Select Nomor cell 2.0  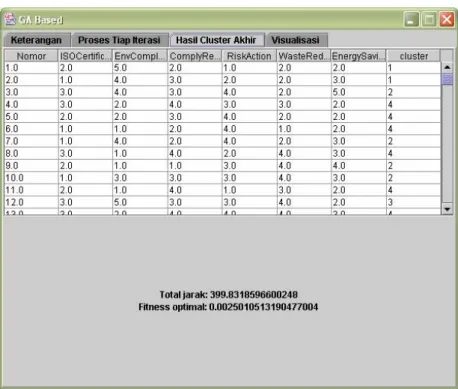(x=31, y=80)
